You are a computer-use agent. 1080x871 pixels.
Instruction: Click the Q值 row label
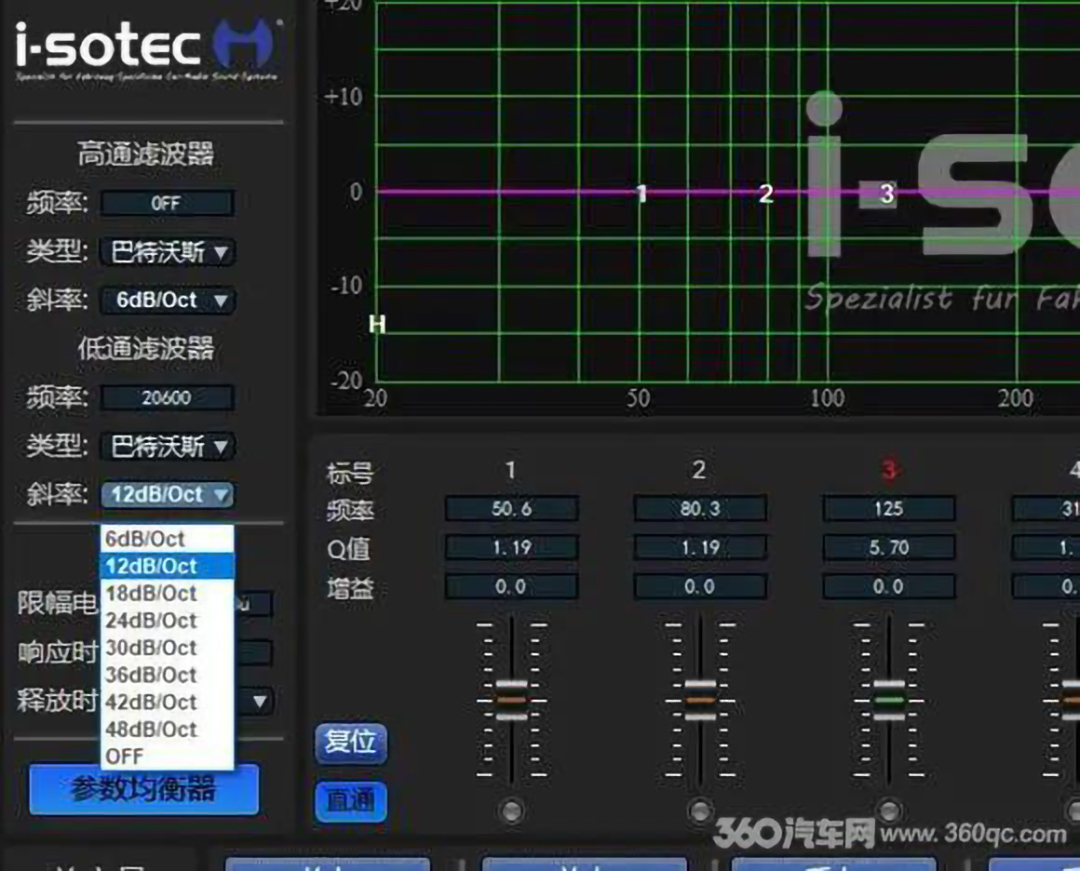point(349,549)
